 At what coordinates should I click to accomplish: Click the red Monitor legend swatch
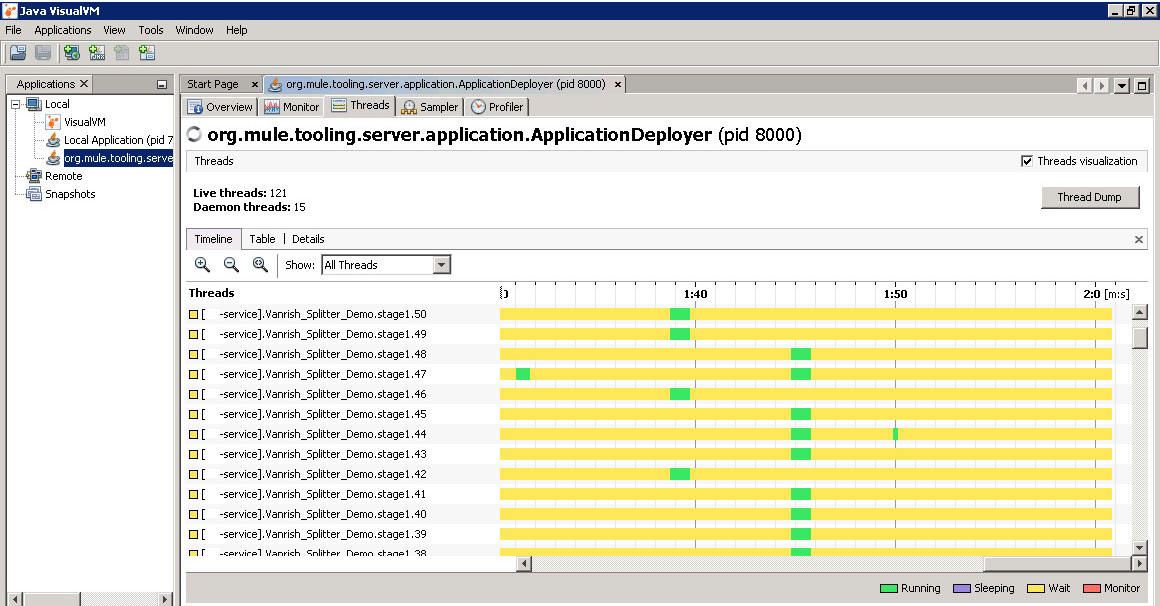[x=1091, y=588]
